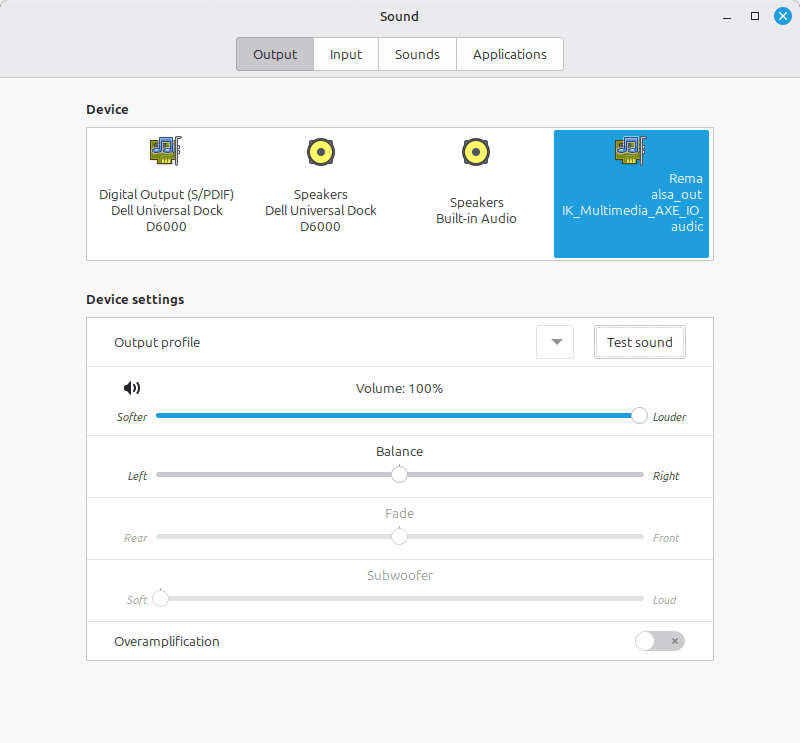Open the Sounds tab

tap(417, 54)
